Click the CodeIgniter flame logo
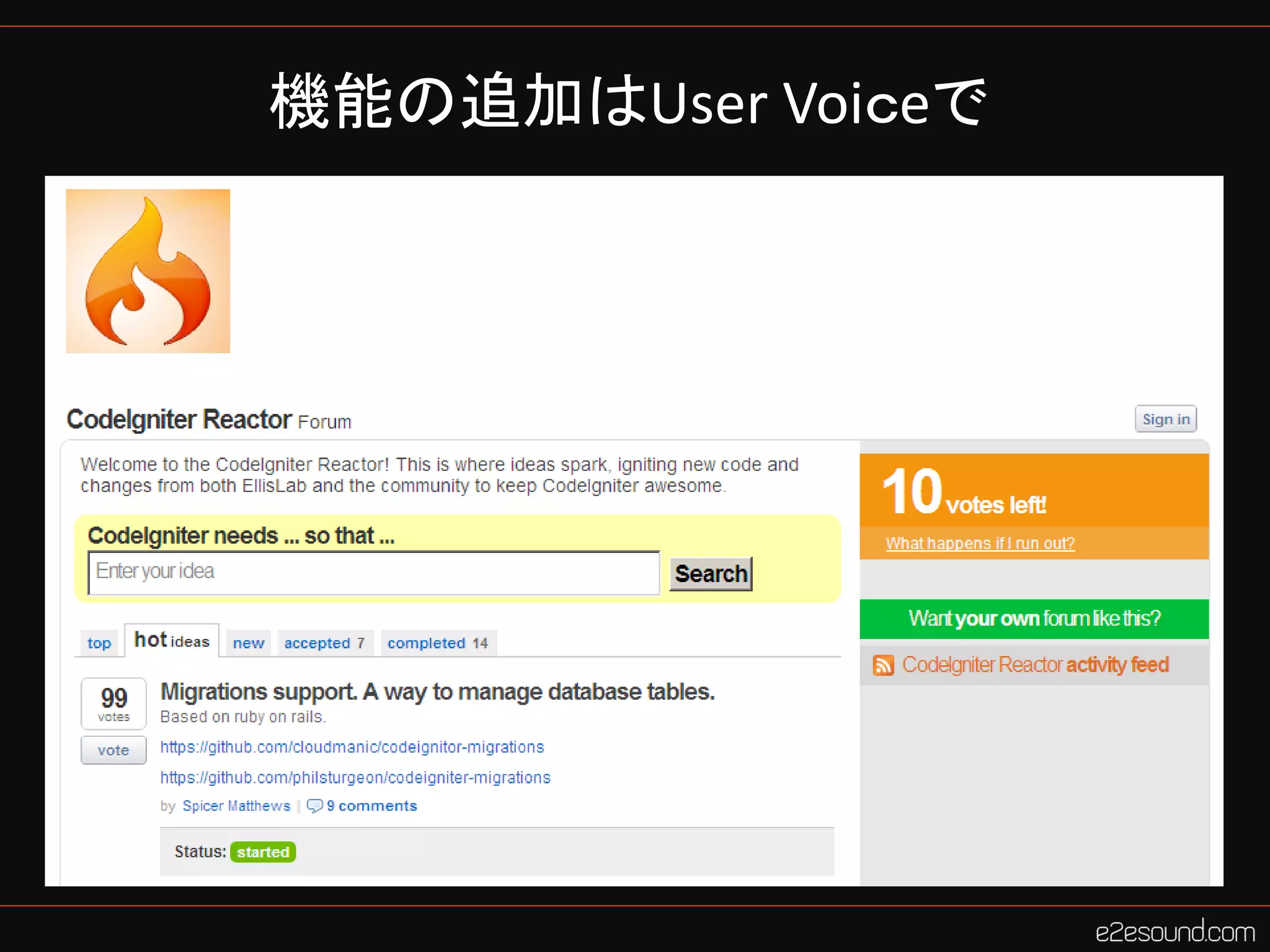This screenshot has width=1270, height=952. (x=148, y=271)
